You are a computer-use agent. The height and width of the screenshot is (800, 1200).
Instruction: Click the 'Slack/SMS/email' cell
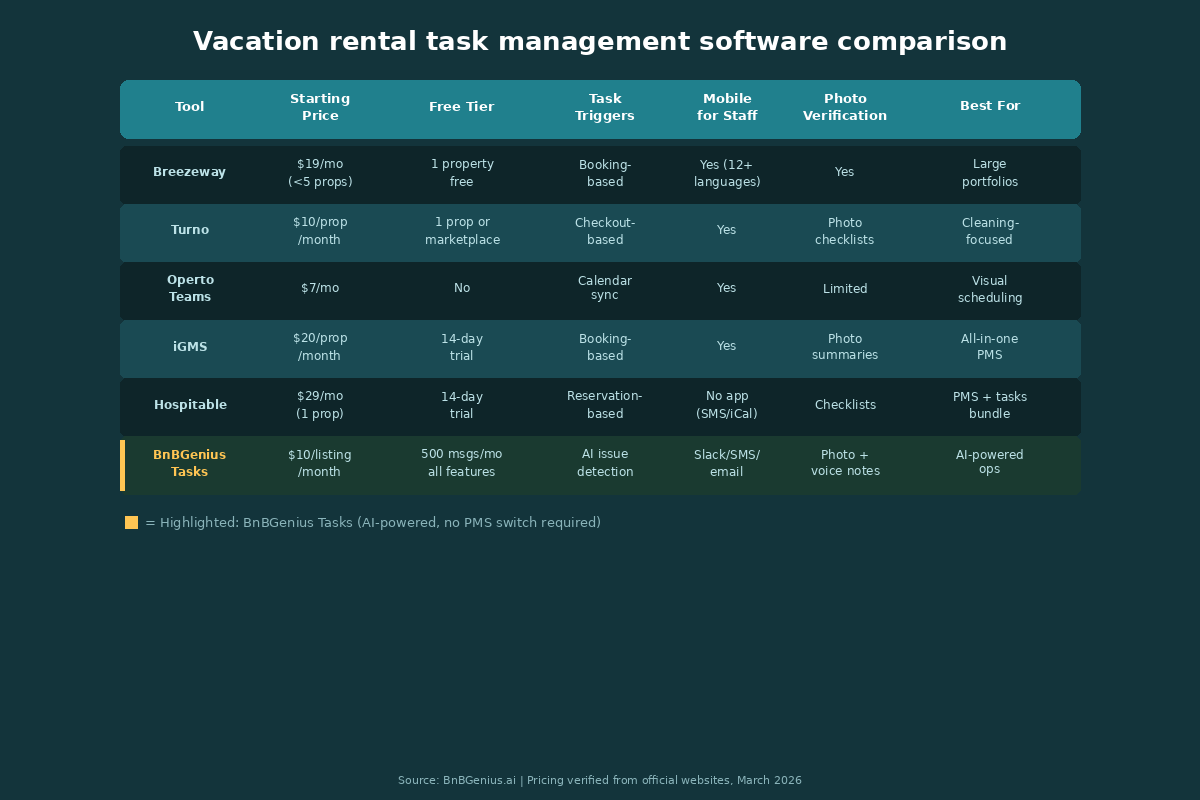pyautogui.click(x=727, y=463)
